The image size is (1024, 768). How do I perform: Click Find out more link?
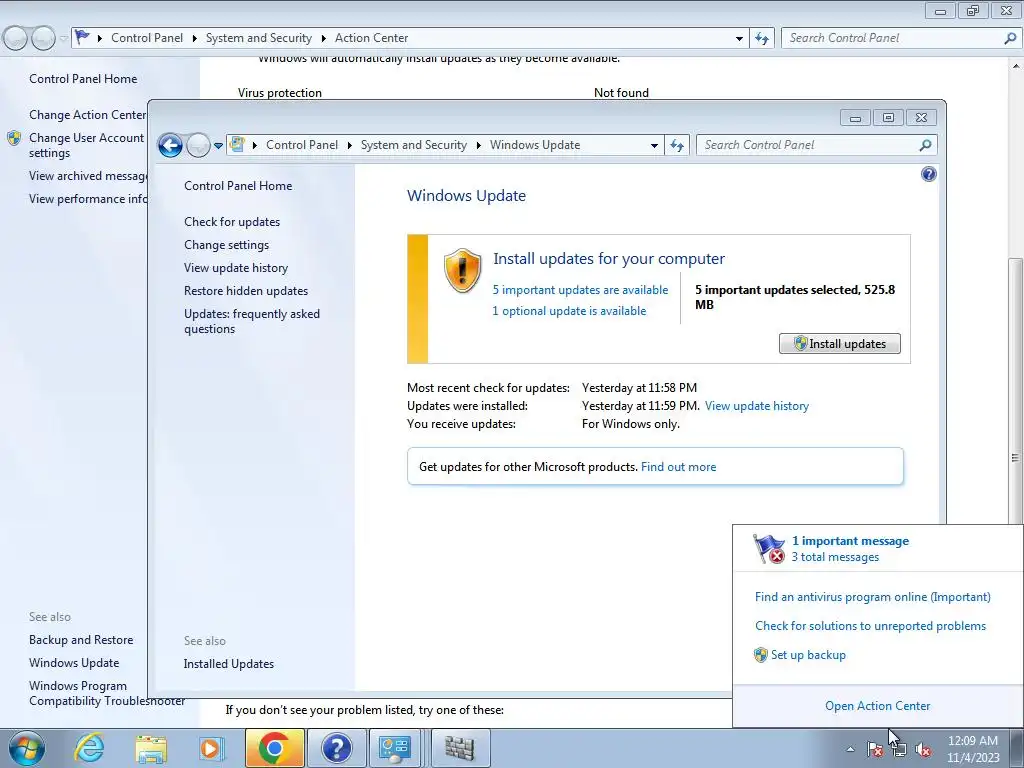point(678,467)
